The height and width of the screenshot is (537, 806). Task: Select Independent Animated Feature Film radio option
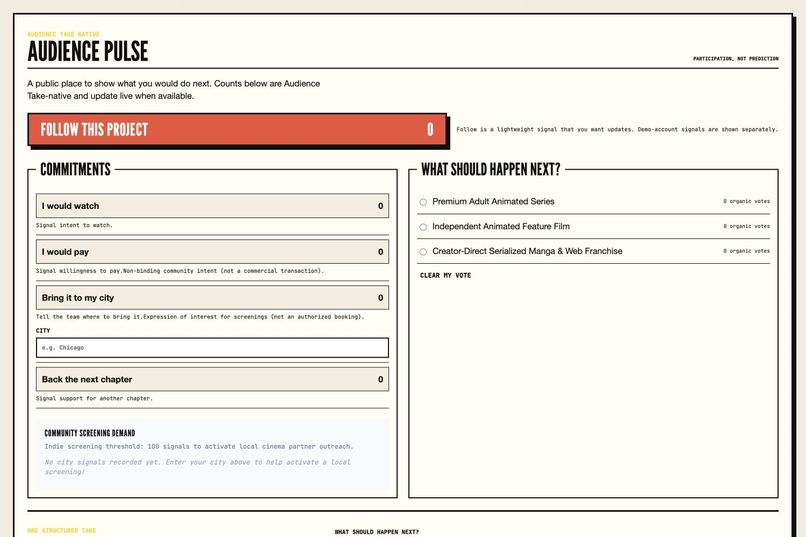[423, 227]
